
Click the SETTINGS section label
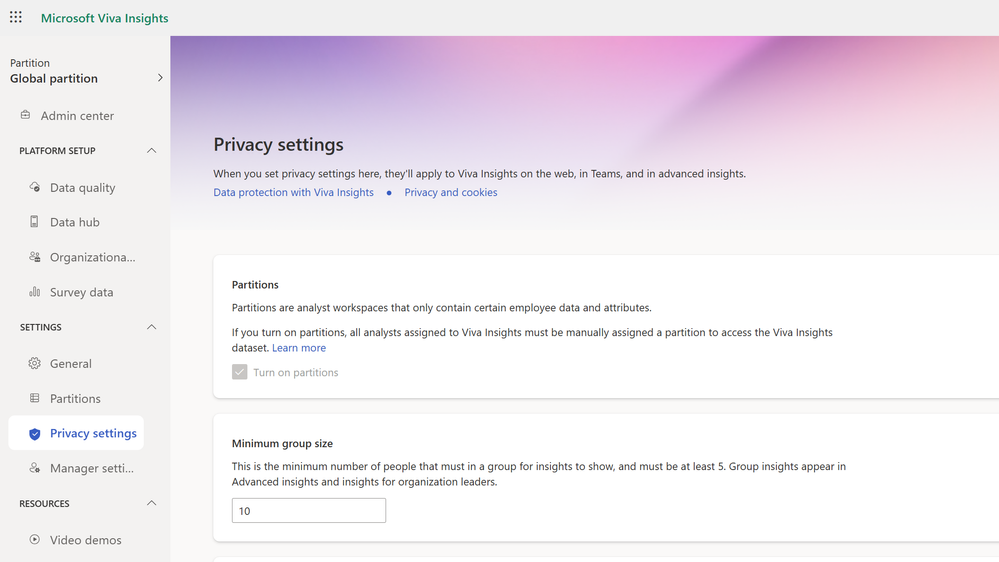(x=41, y=328)
